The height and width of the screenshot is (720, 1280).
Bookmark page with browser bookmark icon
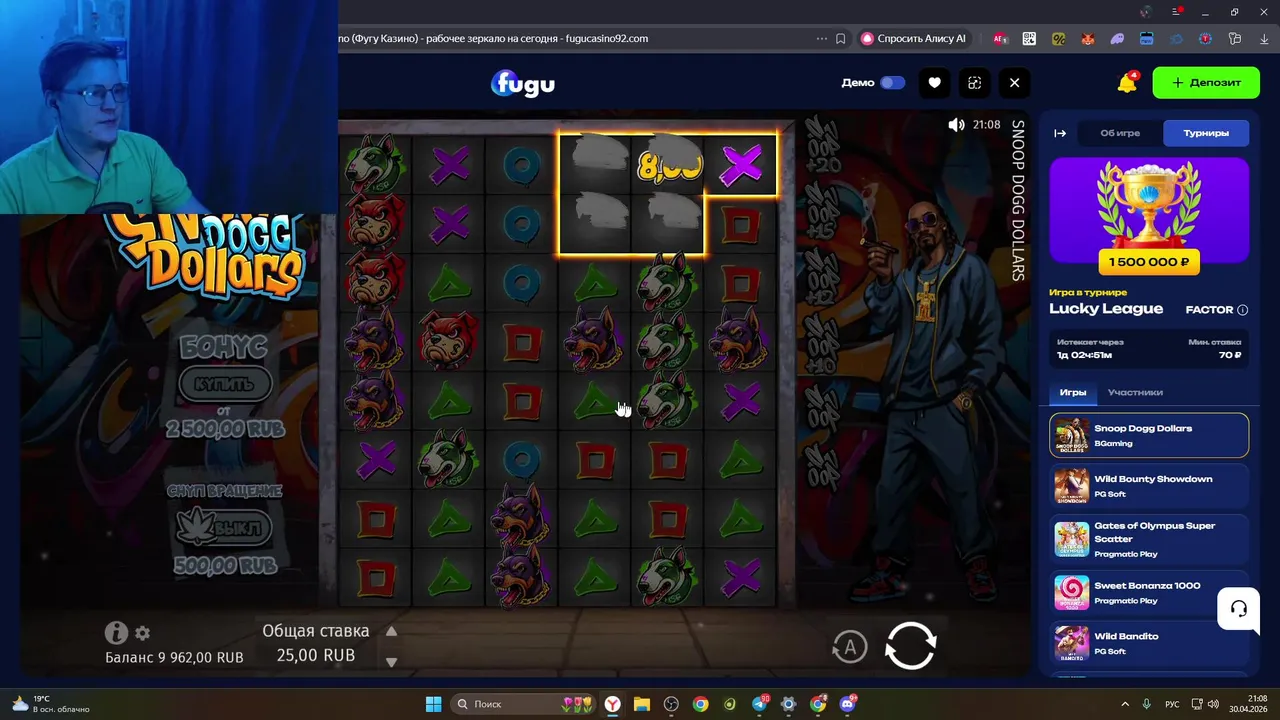(841, 39)
